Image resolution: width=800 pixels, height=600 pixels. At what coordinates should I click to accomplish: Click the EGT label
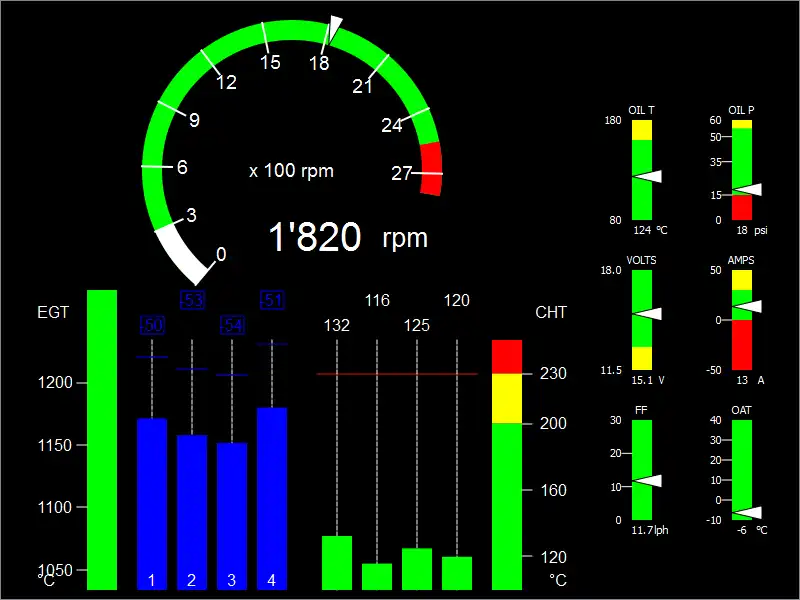pos(53,312)
